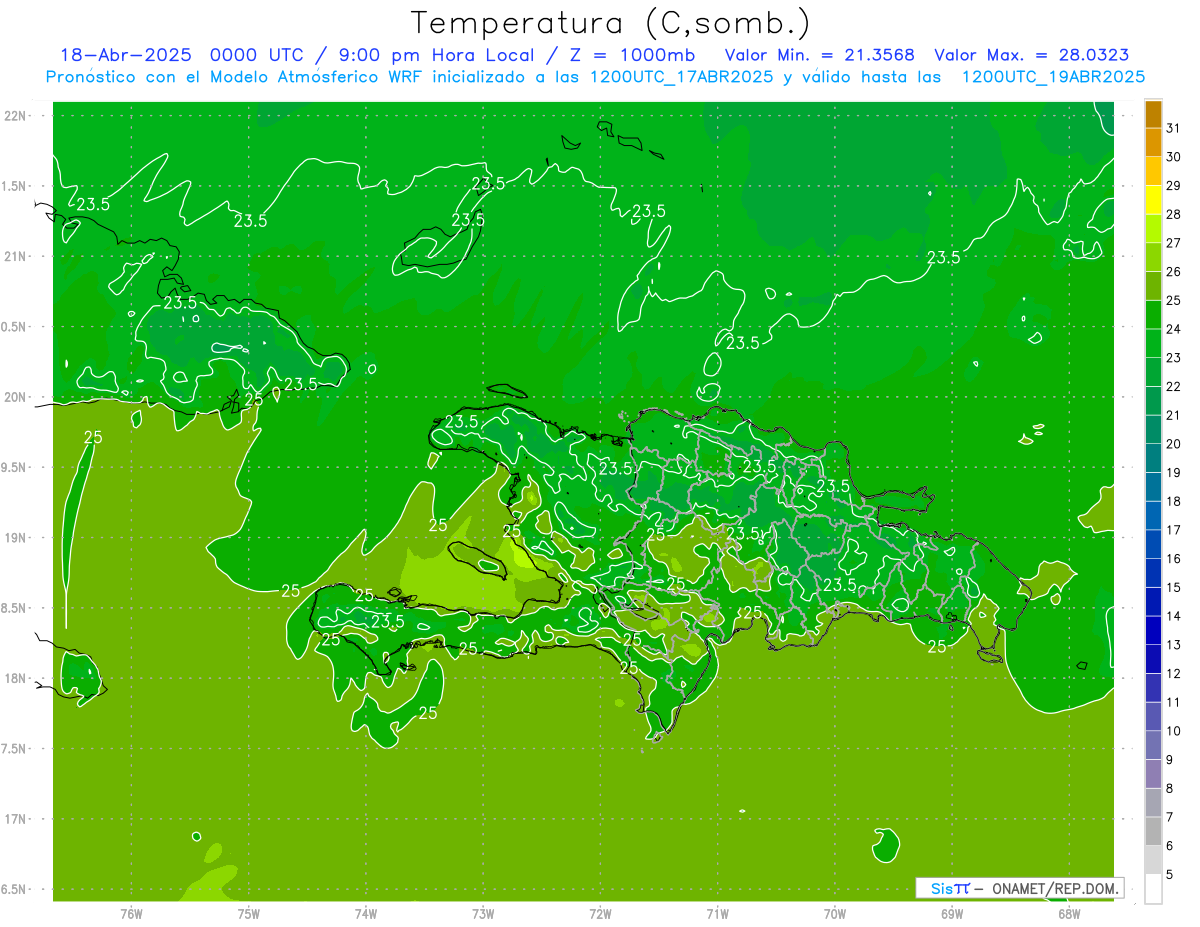Click the 75W longitude label
Screen dimensions: 1200x927
(248, 913)
